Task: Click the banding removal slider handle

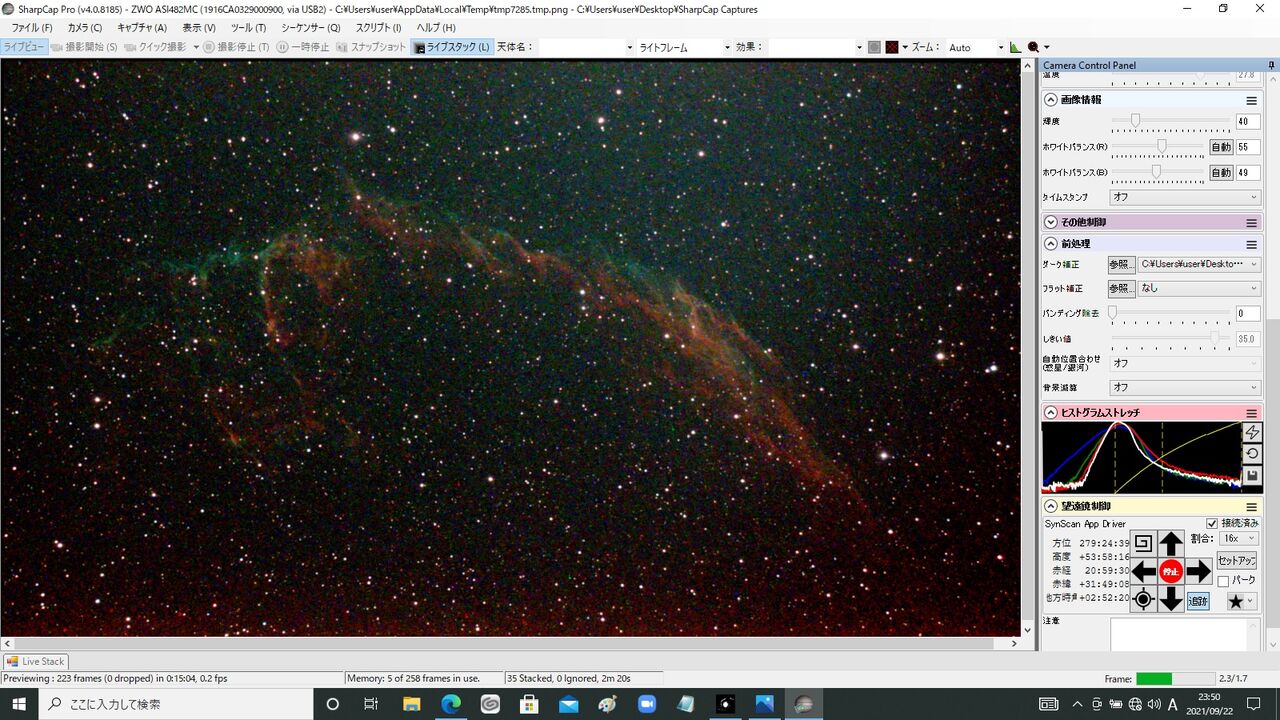Action: [1112, 313]
